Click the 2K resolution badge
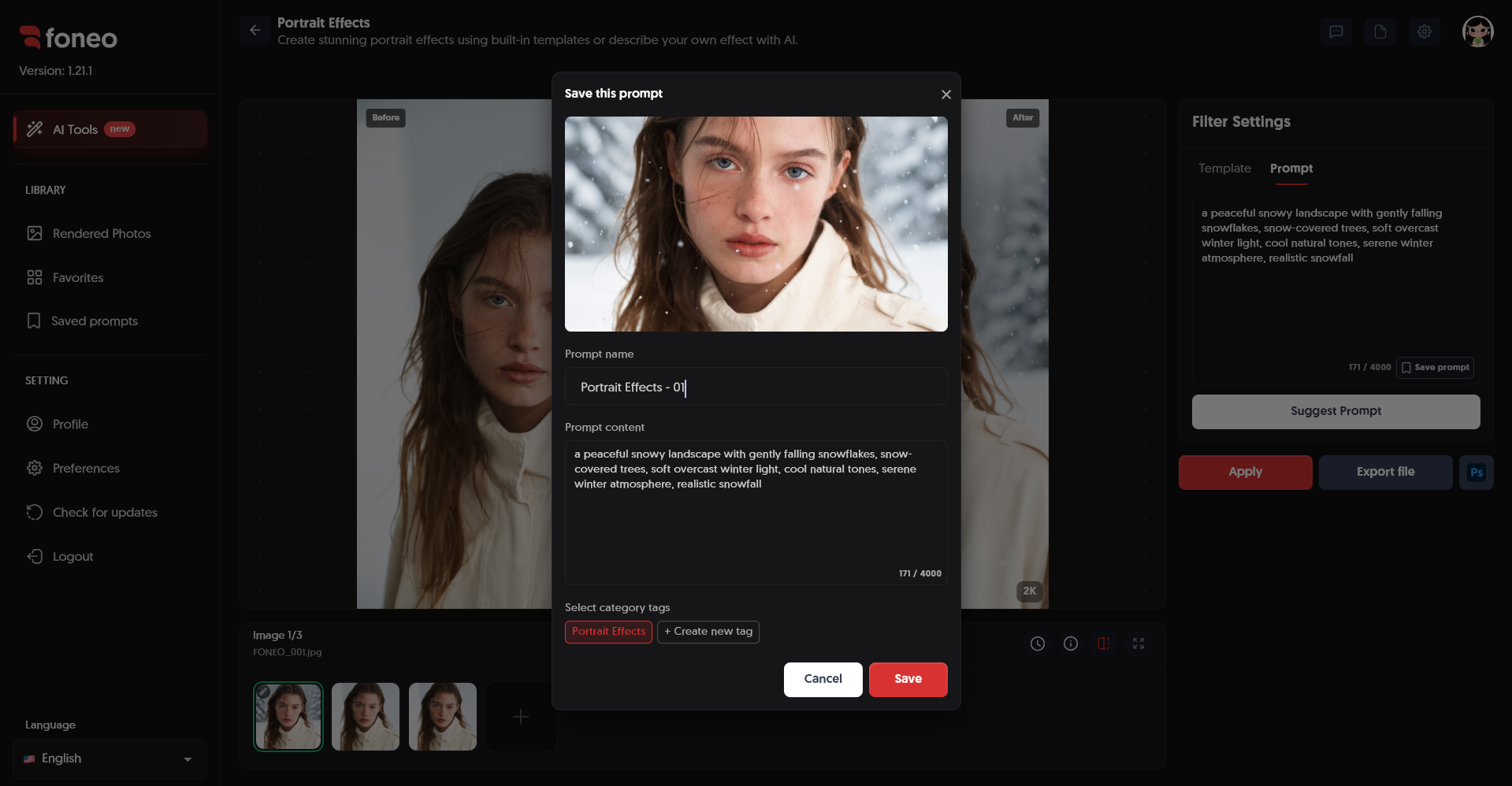 (x=1030, y=591)
